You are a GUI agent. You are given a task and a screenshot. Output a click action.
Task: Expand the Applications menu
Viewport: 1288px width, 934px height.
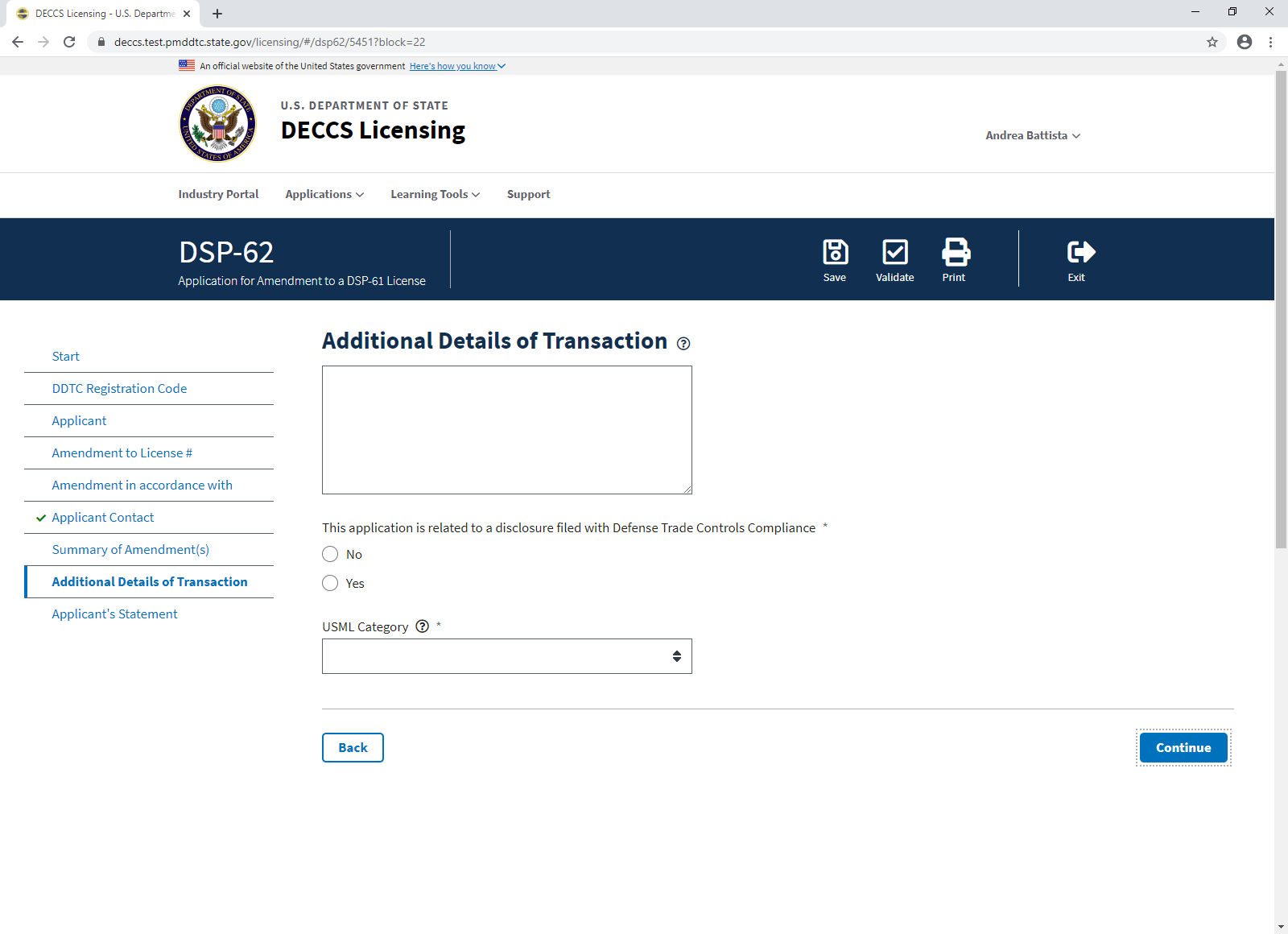tap(324, 194)
